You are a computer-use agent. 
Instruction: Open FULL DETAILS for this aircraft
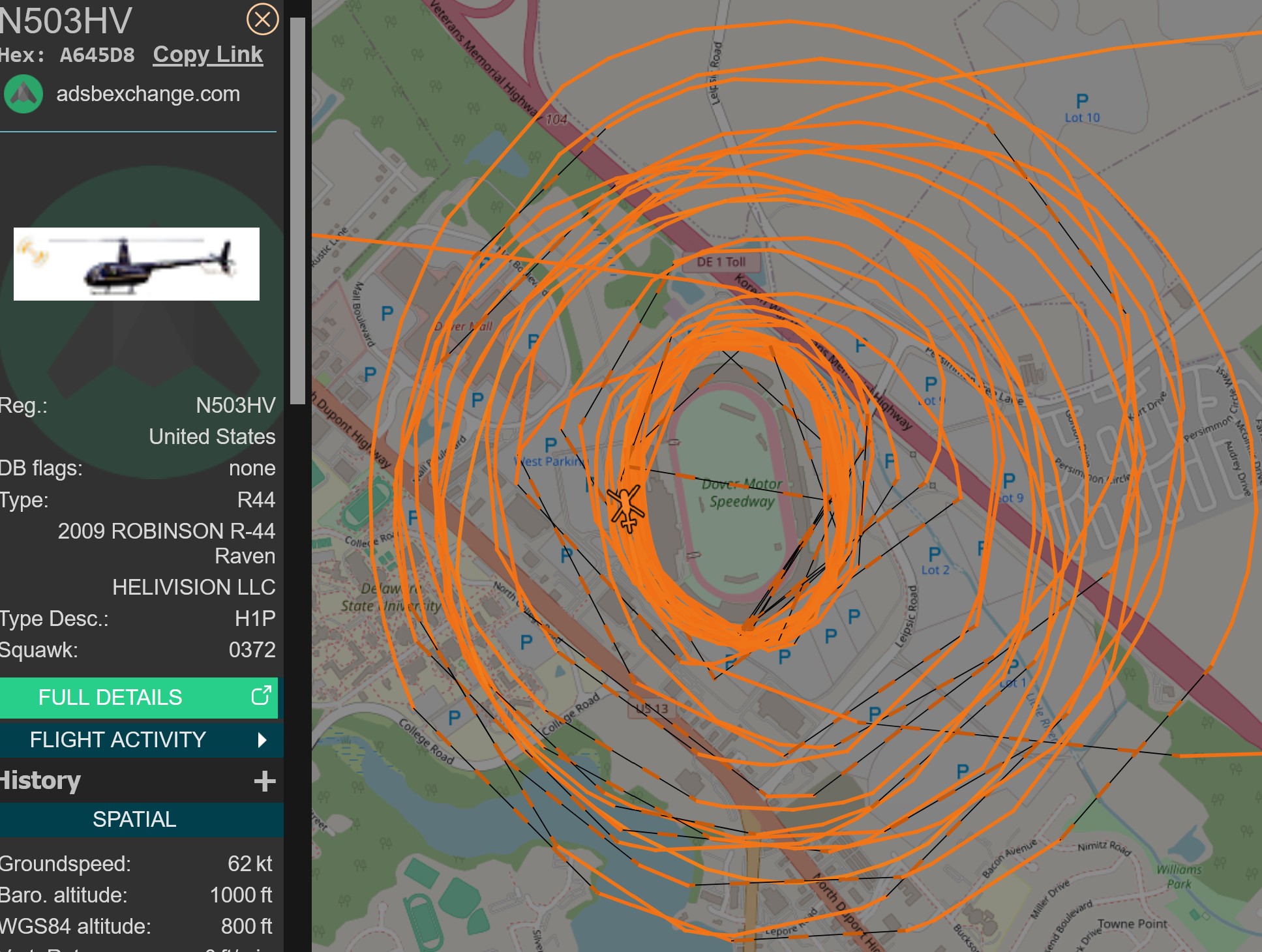coord(138,697)
